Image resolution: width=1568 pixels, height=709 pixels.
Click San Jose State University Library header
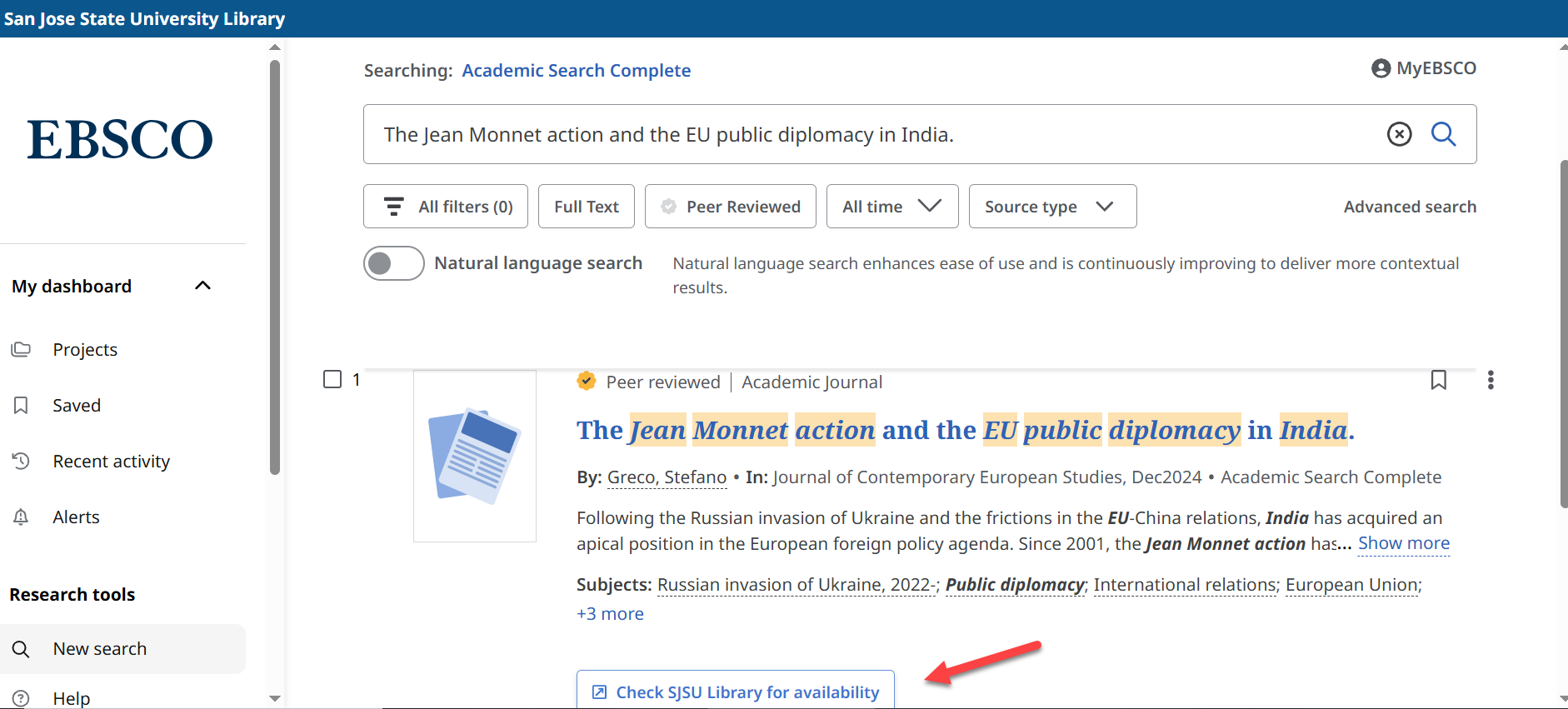tap(144, 18)
